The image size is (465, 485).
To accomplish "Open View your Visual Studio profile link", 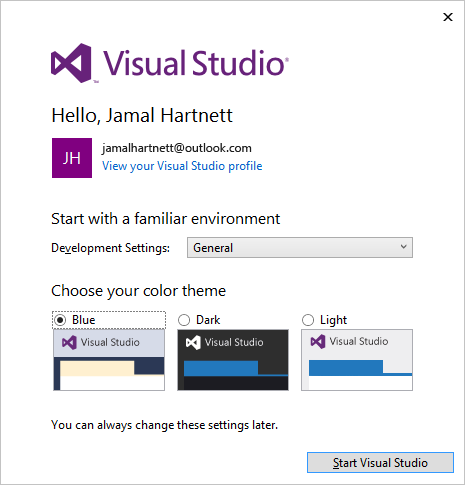I will (x=182, y=166).
